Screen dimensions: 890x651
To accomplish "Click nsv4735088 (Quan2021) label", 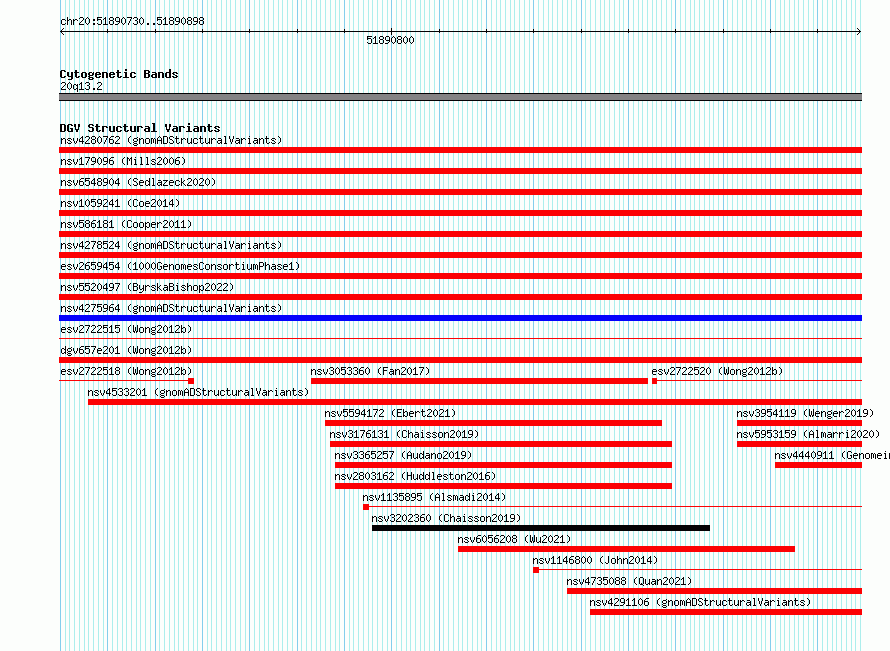I will [629, 581].
